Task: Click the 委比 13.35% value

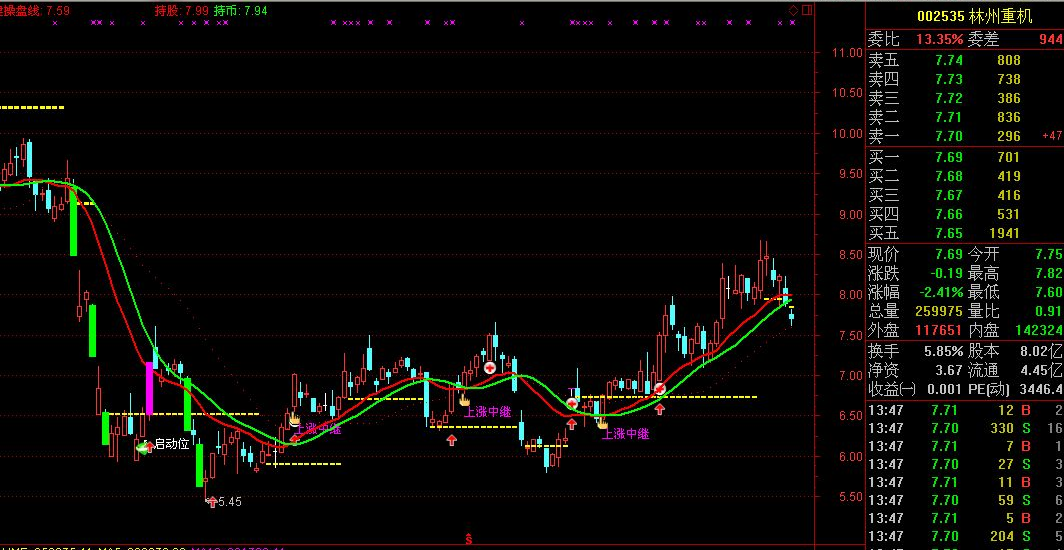Action: [940, 39]
